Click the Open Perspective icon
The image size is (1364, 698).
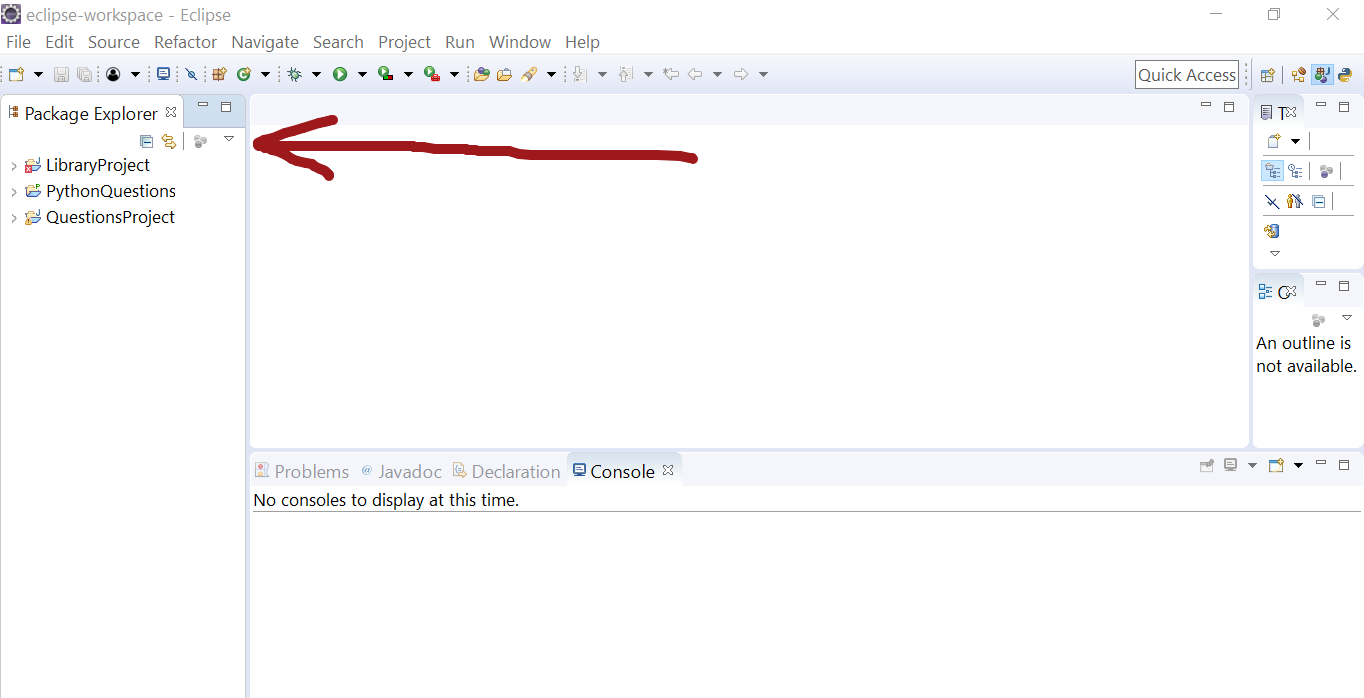pos(1268,75)
